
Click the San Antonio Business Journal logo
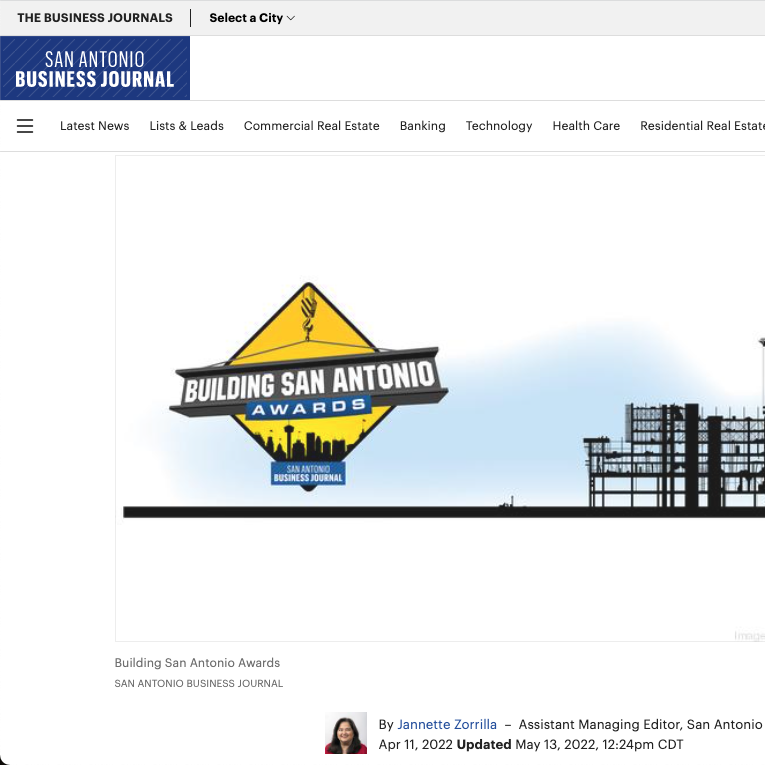95,68
